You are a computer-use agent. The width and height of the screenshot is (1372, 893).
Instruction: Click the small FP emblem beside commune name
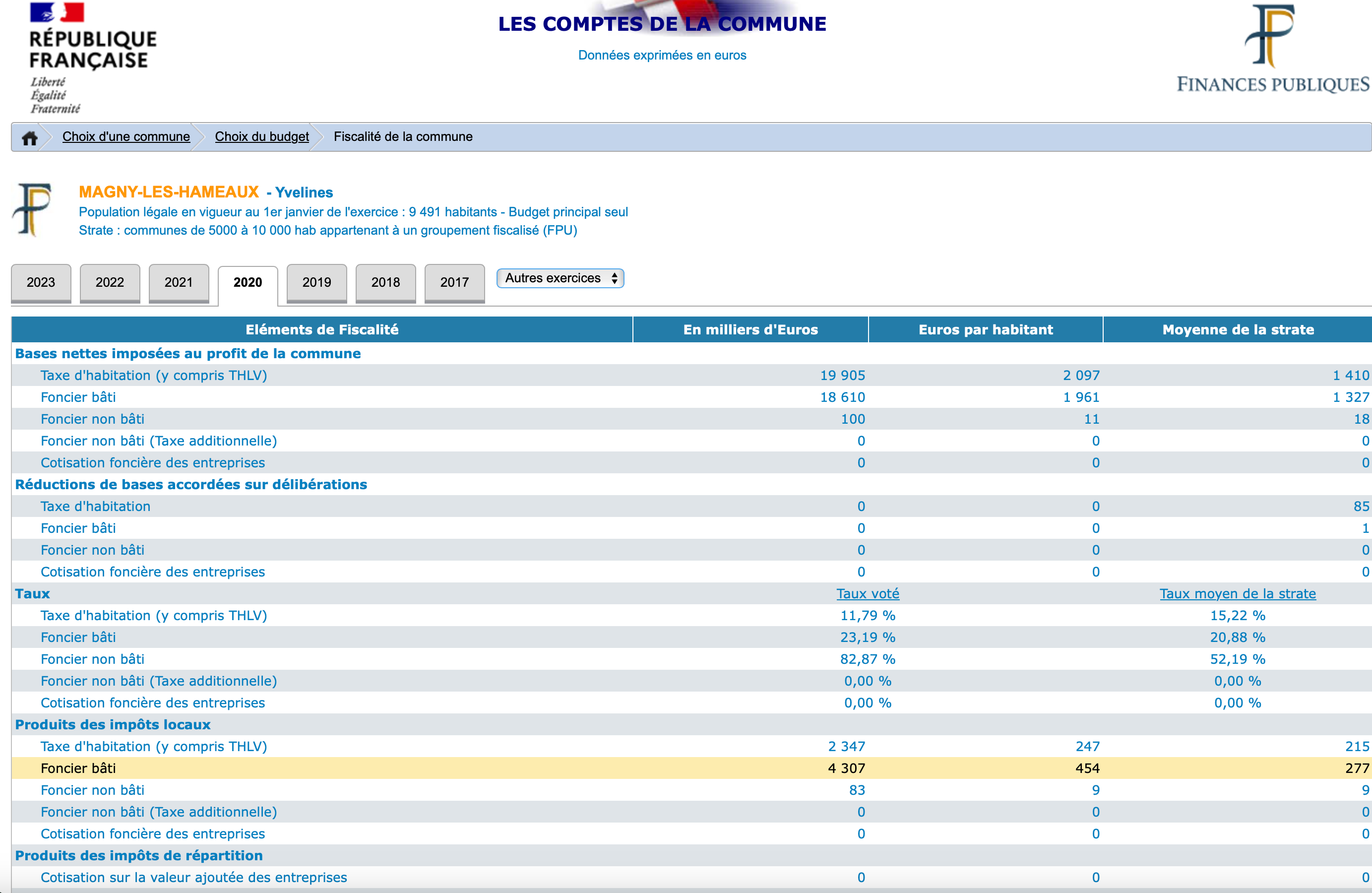(33, 209)
